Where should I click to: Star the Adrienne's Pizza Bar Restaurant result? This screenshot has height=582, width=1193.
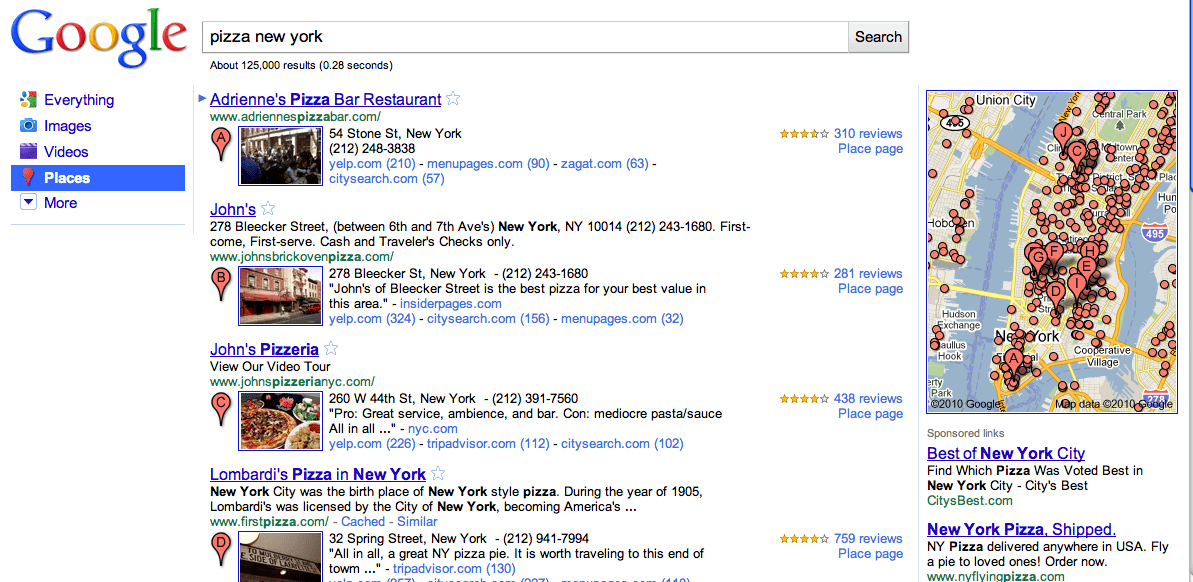click(453, 99)
